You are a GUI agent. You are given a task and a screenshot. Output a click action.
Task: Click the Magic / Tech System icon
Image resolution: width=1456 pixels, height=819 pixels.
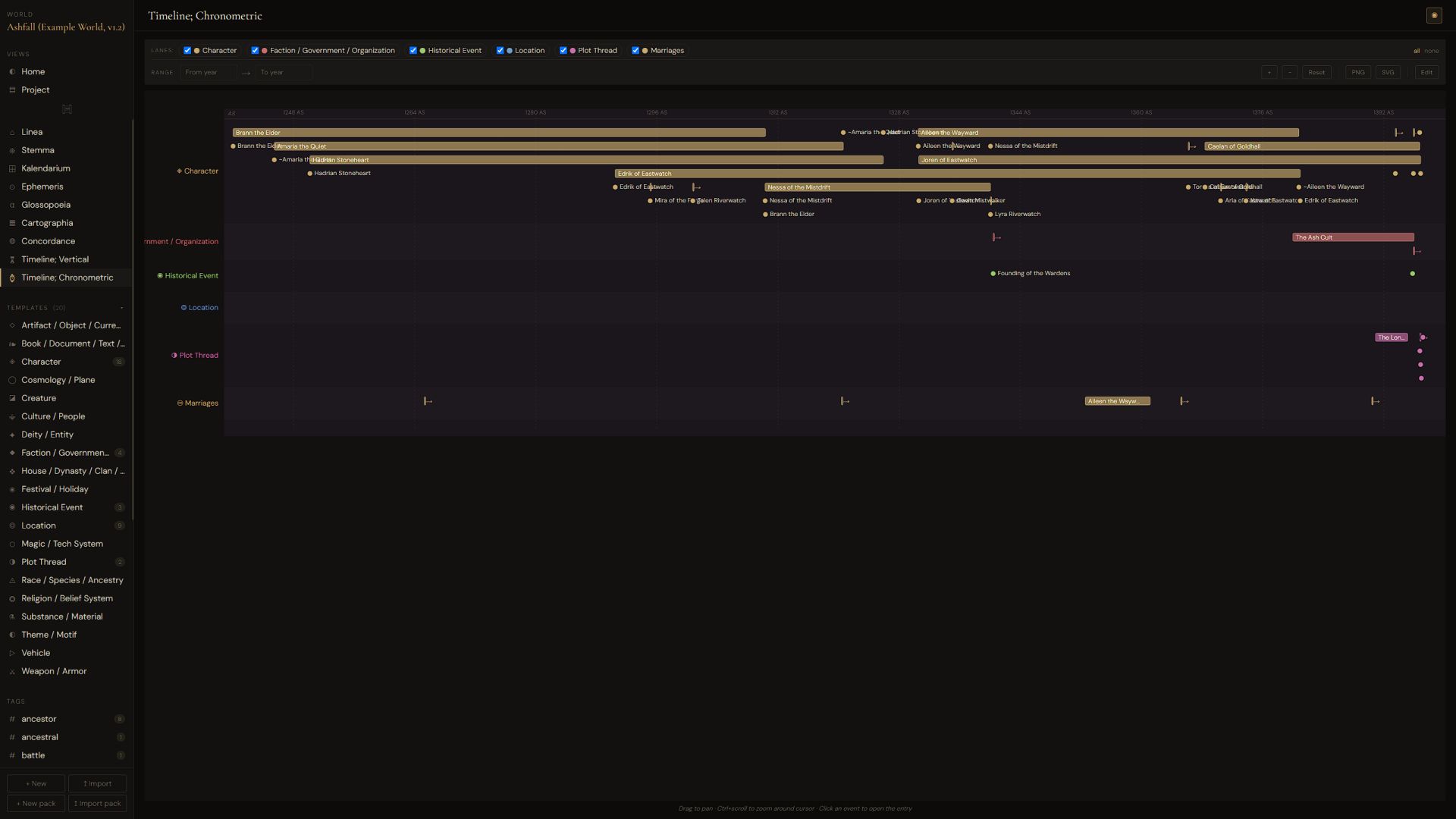point(12,544)
